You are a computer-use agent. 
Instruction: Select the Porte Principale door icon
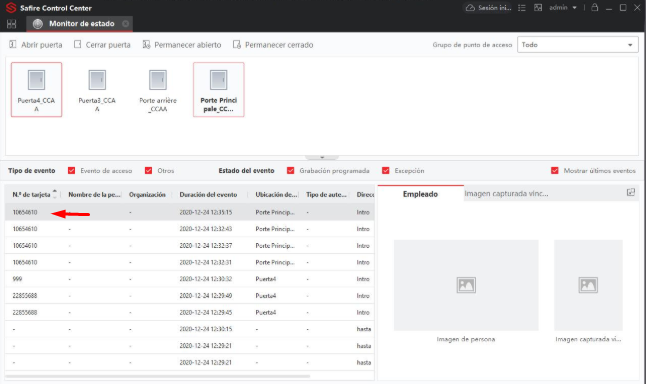tap(219, 89)
